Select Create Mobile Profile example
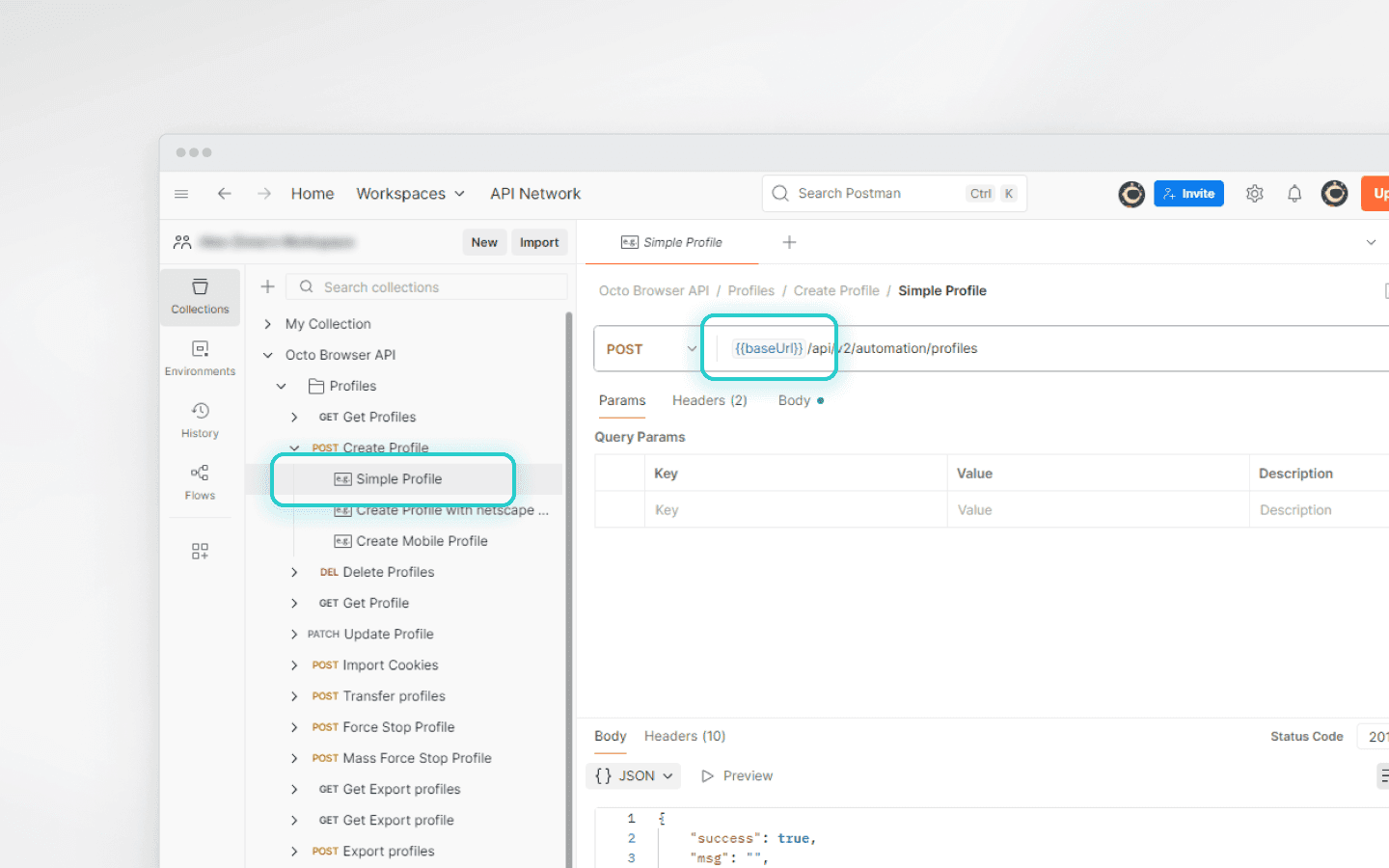 coord(422,541)
